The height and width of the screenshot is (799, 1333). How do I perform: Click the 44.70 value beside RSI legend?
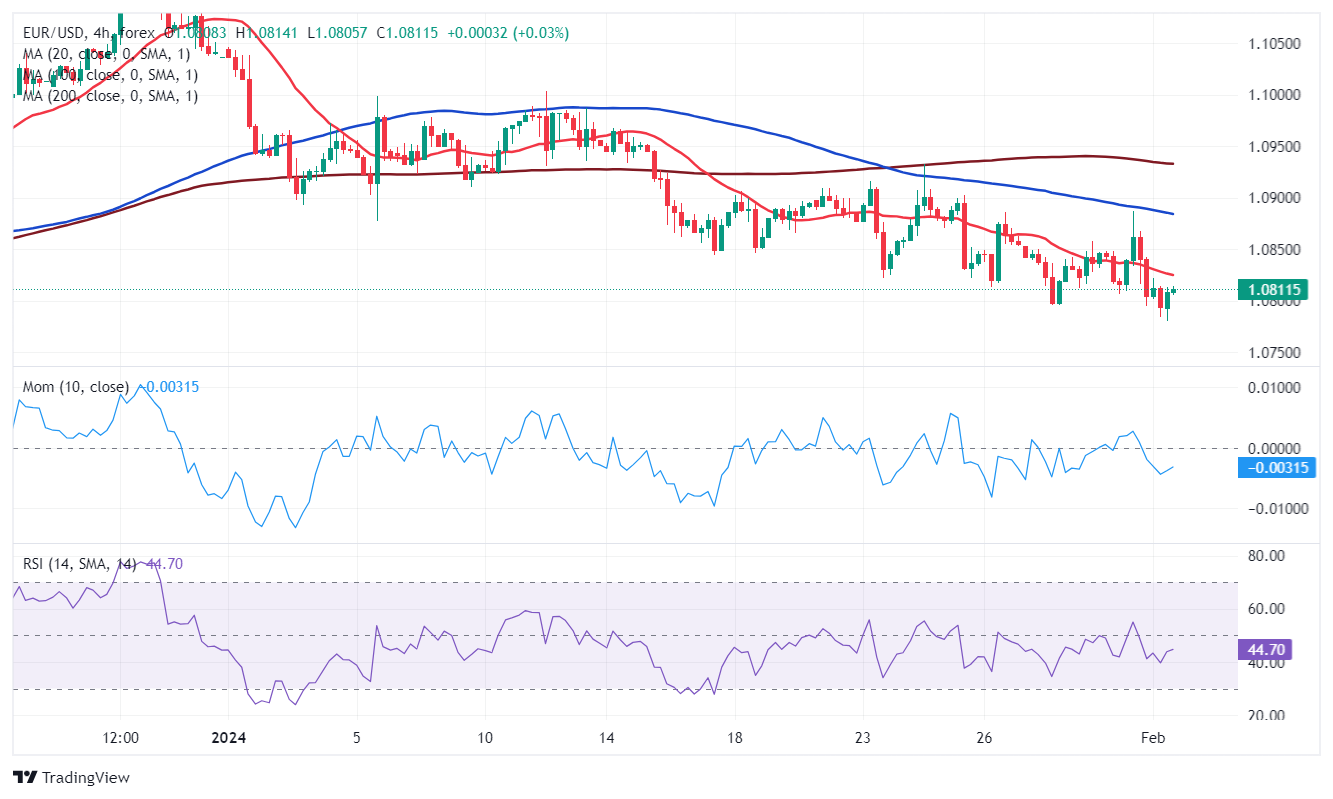coord(164,564)
